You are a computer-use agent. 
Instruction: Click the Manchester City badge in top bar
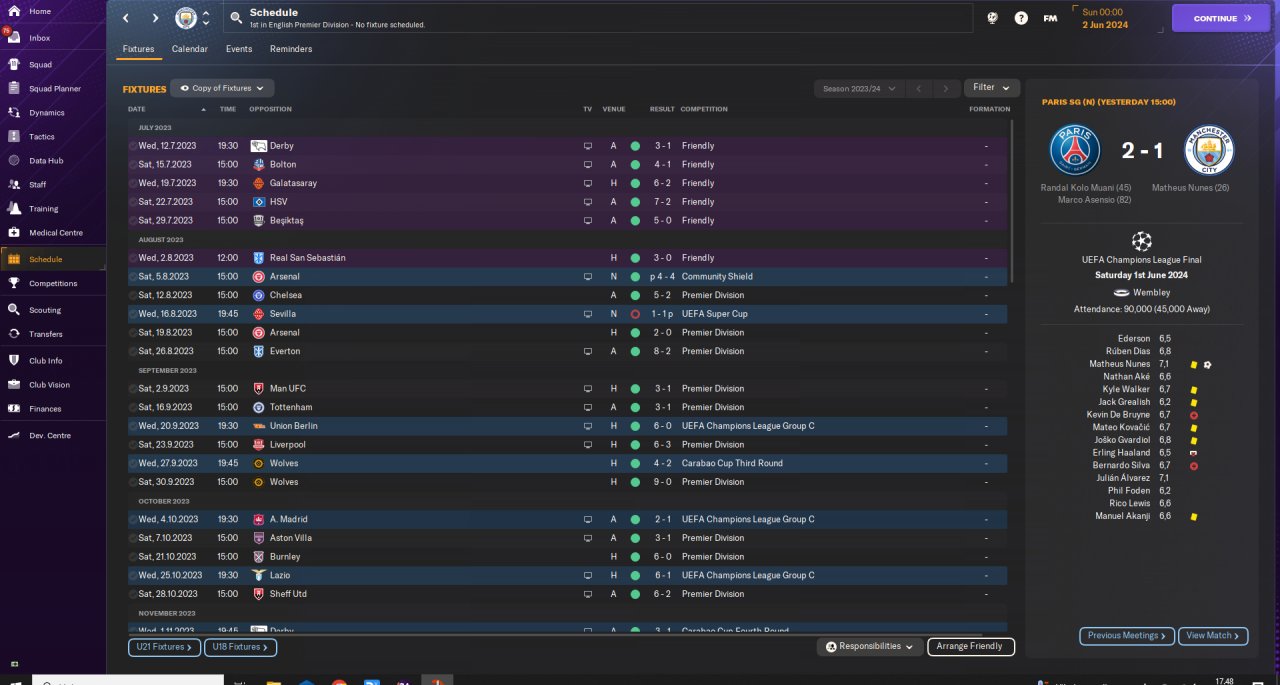pos(186,18)
